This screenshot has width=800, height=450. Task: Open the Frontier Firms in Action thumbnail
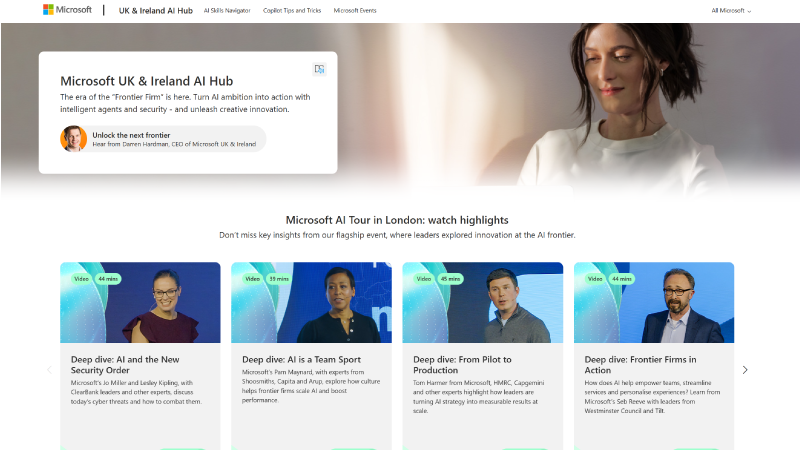pos(654,302)
